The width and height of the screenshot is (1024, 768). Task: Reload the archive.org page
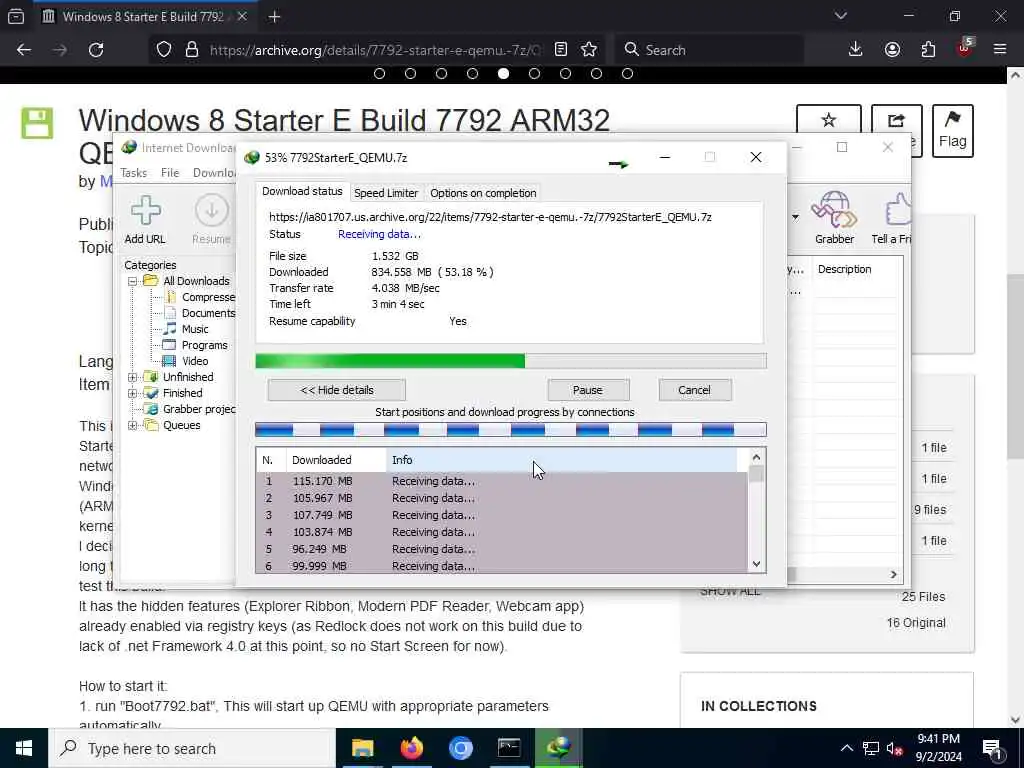click(x=96, y=50)
